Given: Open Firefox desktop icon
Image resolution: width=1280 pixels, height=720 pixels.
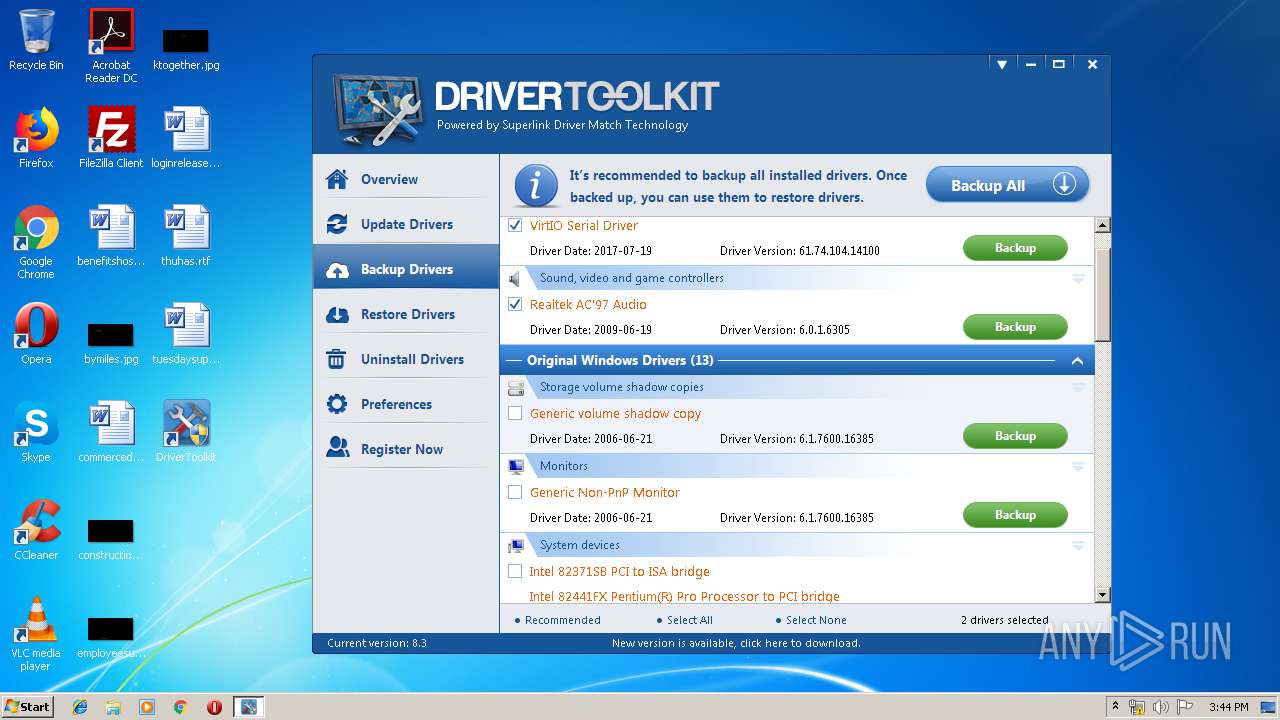Looking at the screenshot, I should click(x=36, y=139).
